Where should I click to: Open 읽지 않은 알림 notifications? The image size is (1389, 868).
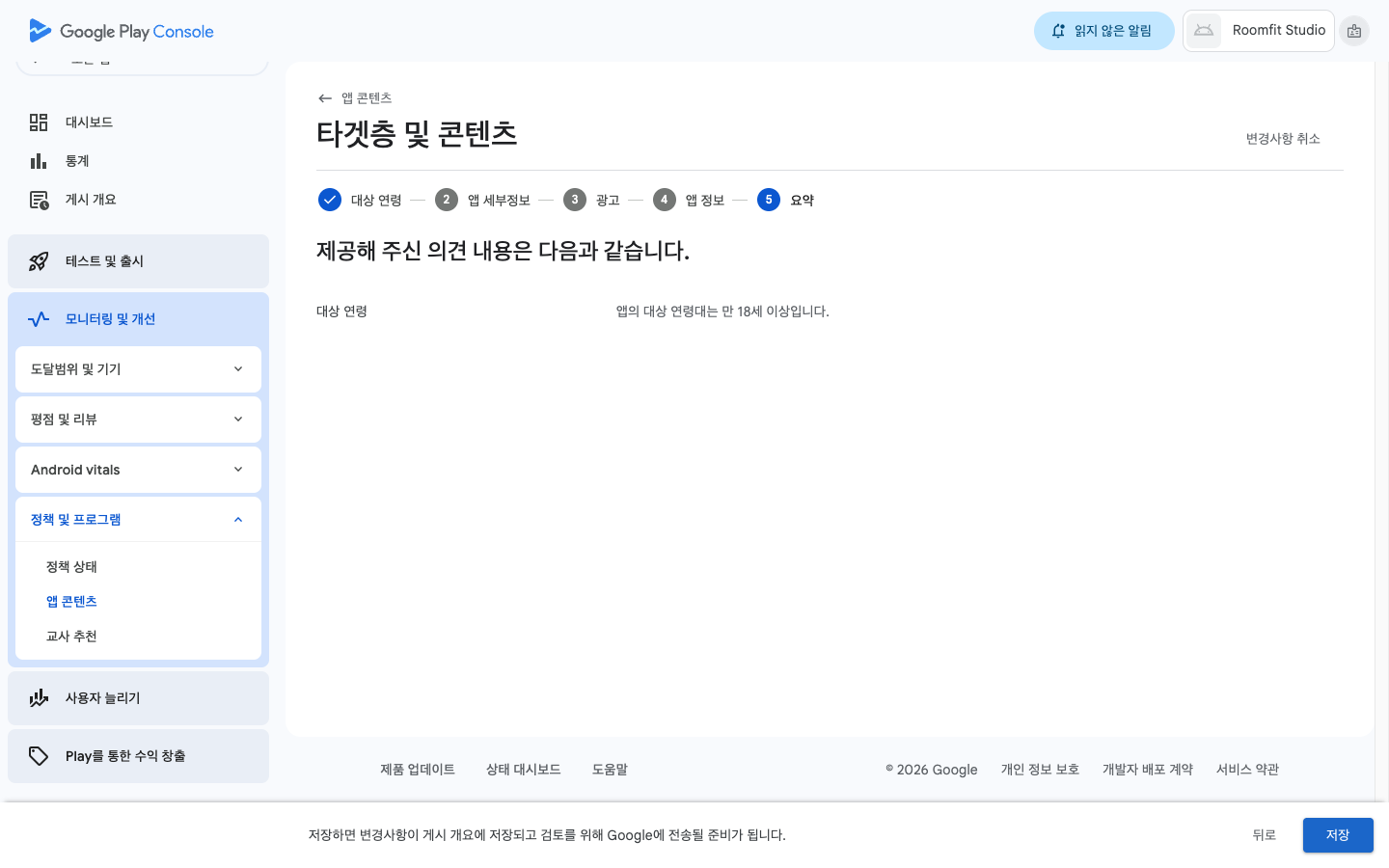[1103, 31]
